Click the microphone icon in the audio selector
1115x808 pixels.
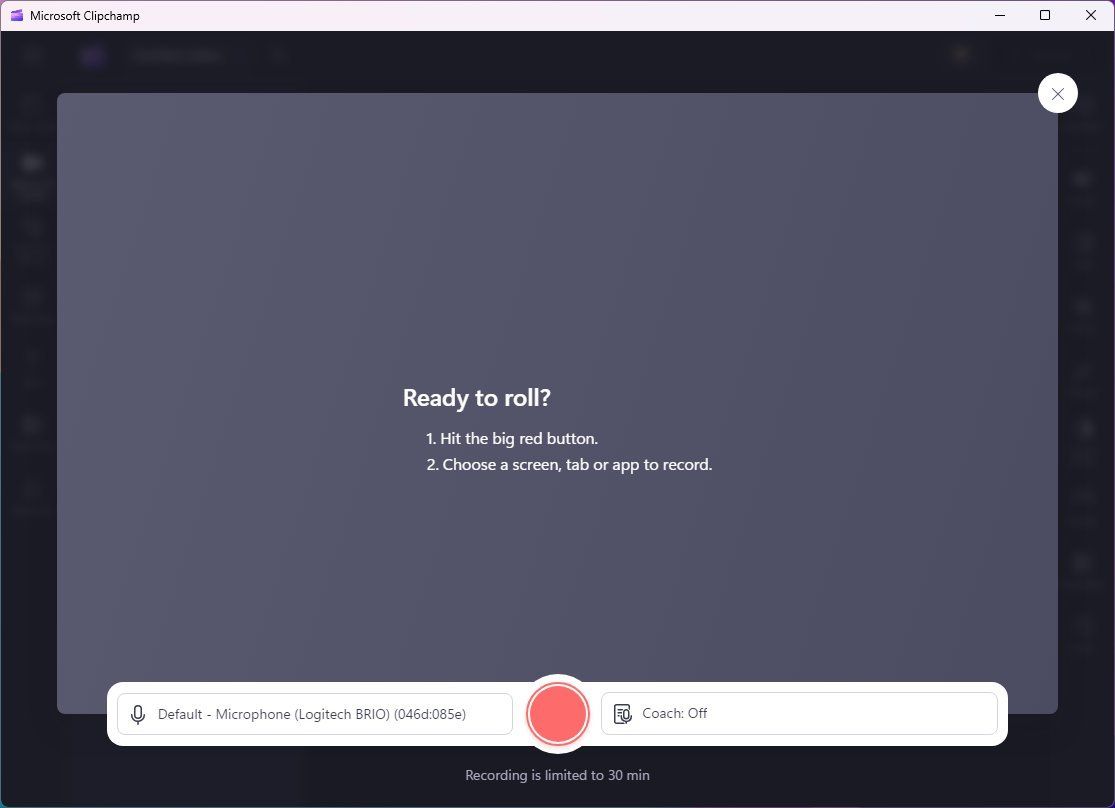[x=138, y=714]
